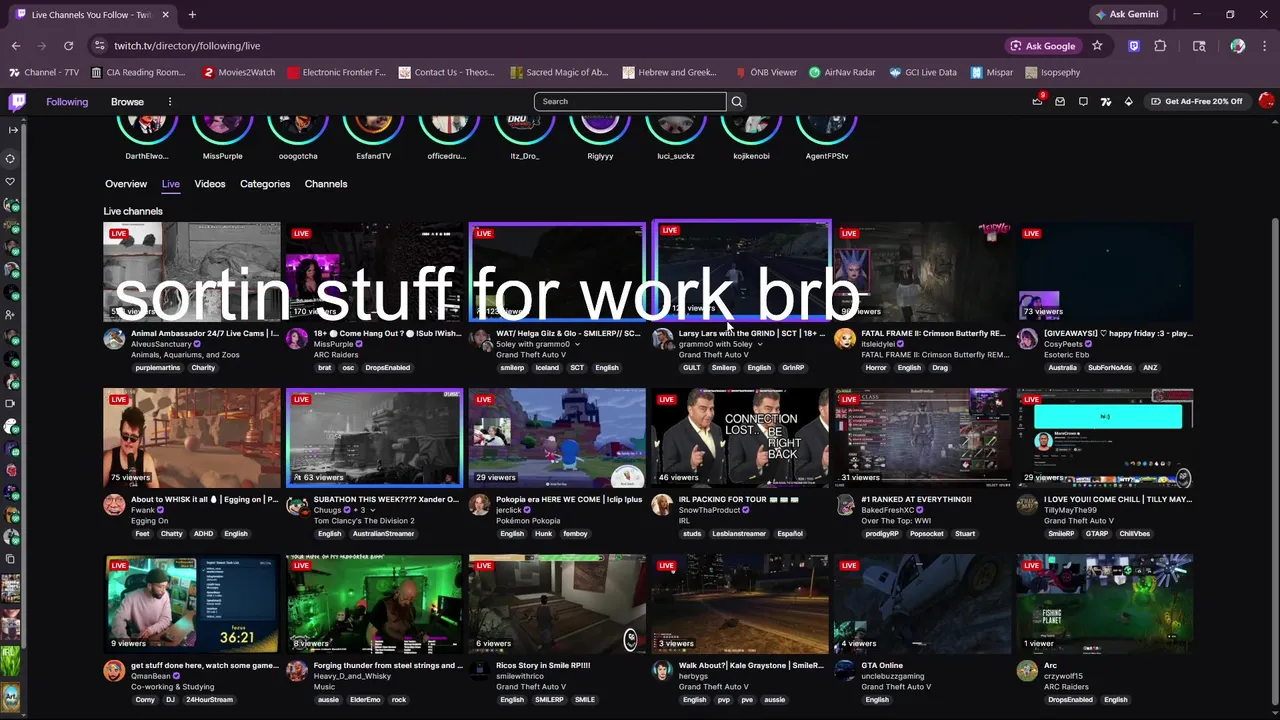Image resolution: width=1280 pixels, height=720 pixels.
Task: Click the 'AustralianStreamer' tag under Chuugs
Action: [x=383, y=534]
